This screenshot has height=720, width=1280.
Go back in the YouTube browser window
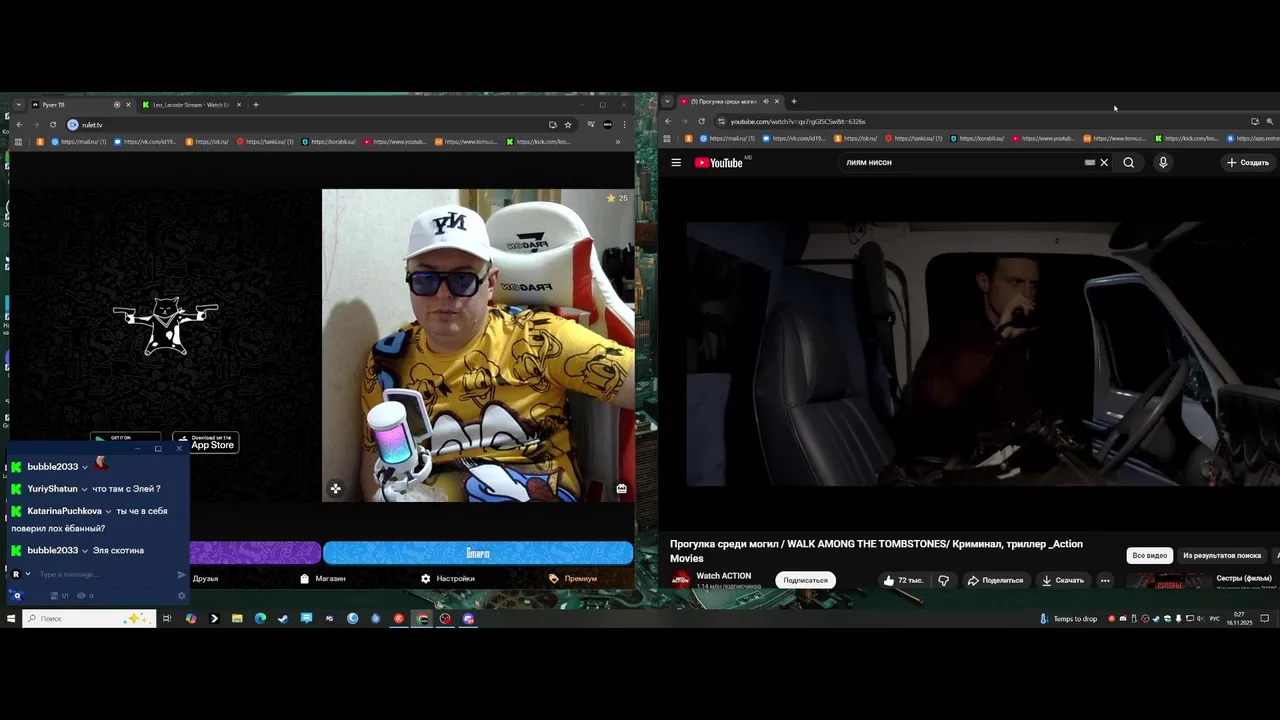pos(668,121)
